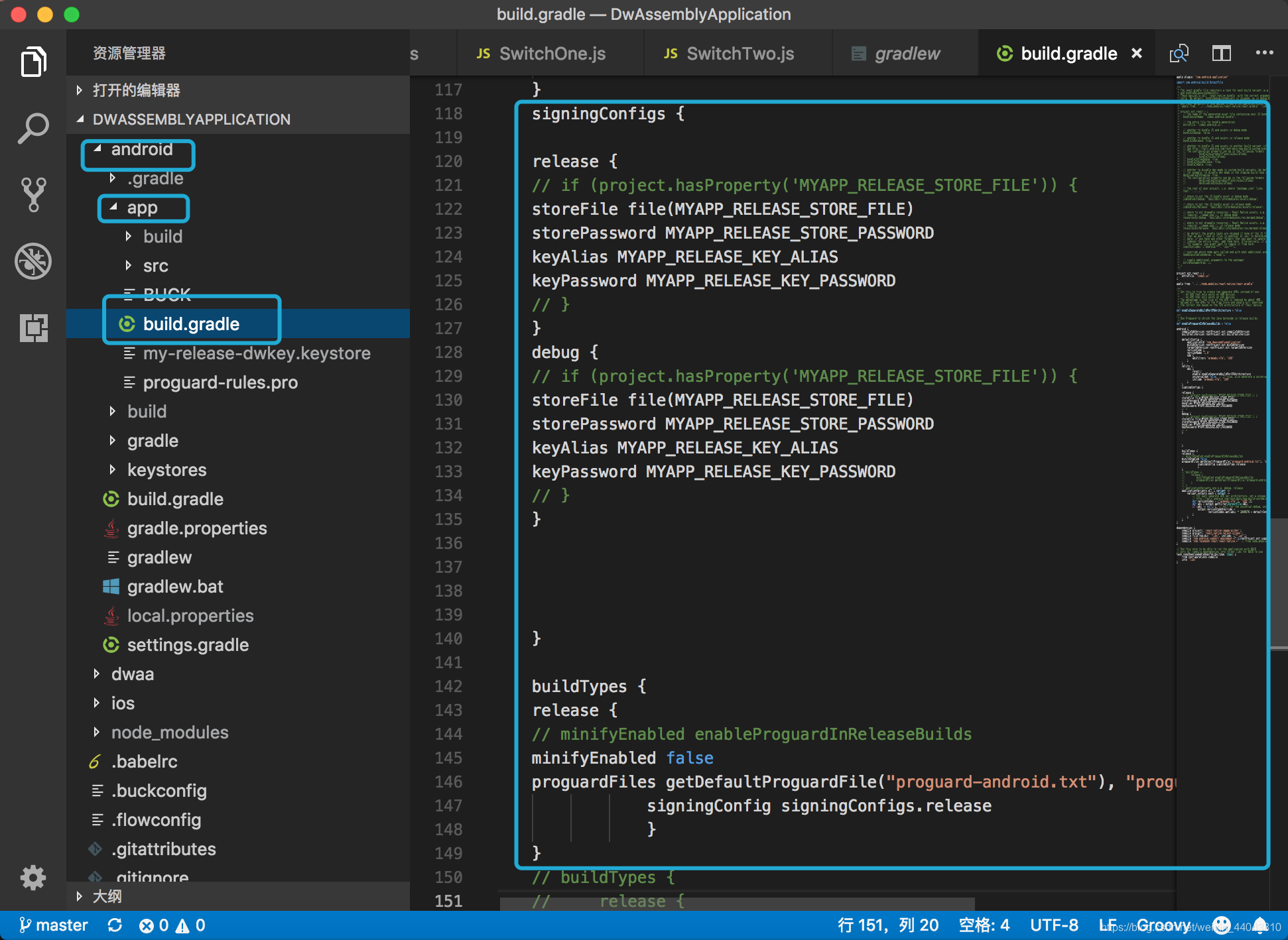Open the more actions ellipsis menu

(x=1264, y=53)
